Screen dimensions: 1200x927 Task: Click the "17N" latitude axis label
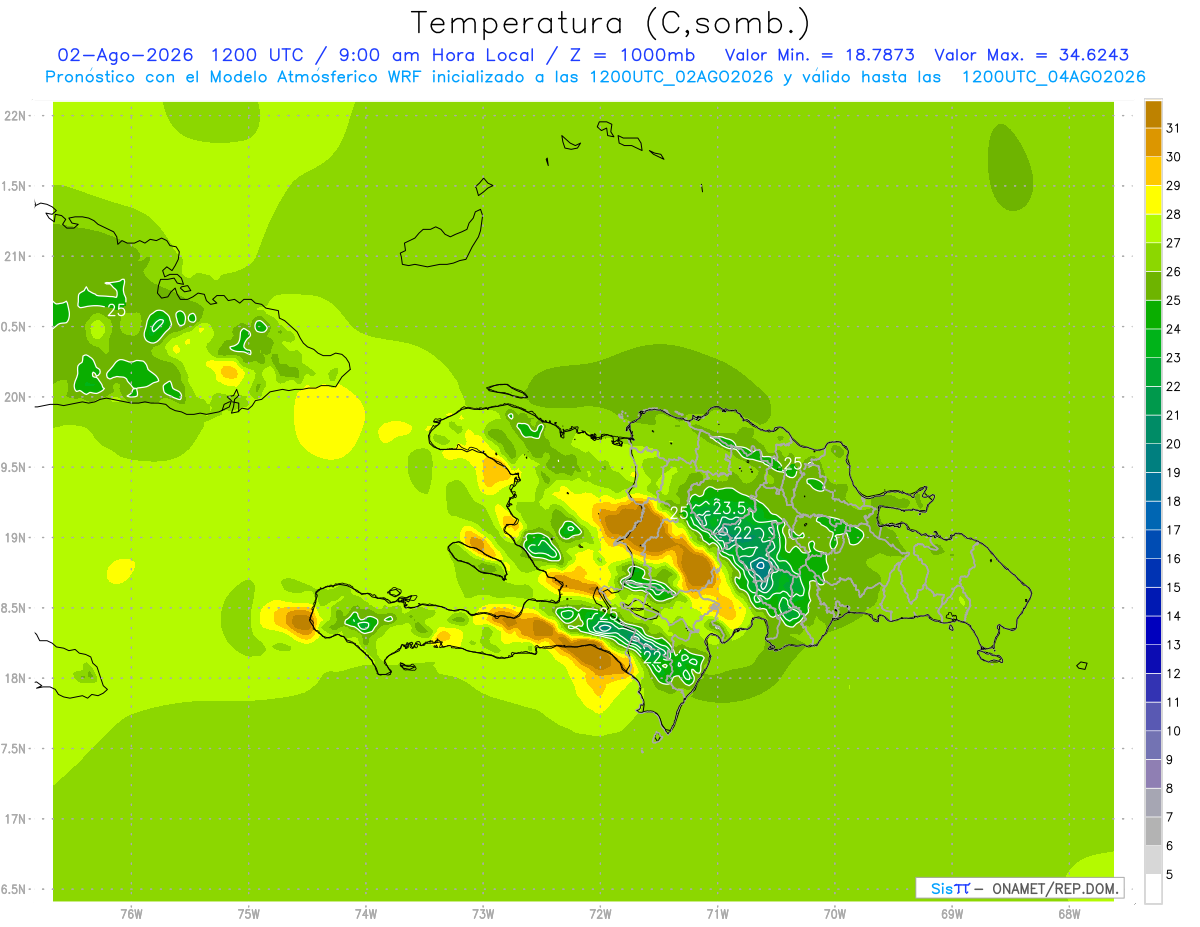(16, 819)
